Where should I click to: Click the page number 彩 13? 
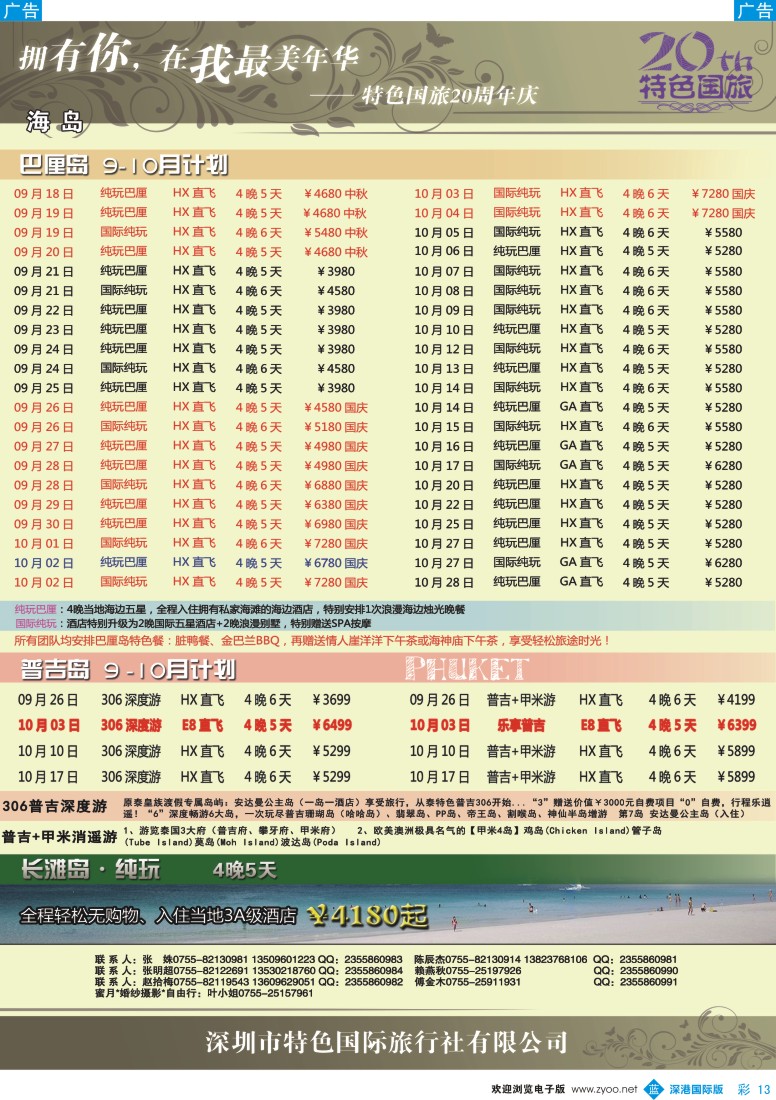(x=754, y=1089)
